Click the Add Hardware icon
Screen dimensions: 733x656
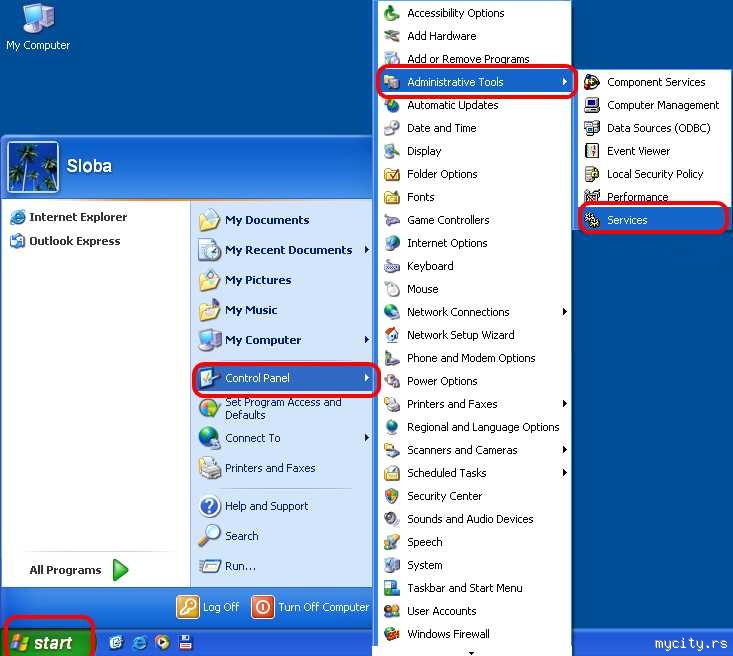[x=392, y=36]
